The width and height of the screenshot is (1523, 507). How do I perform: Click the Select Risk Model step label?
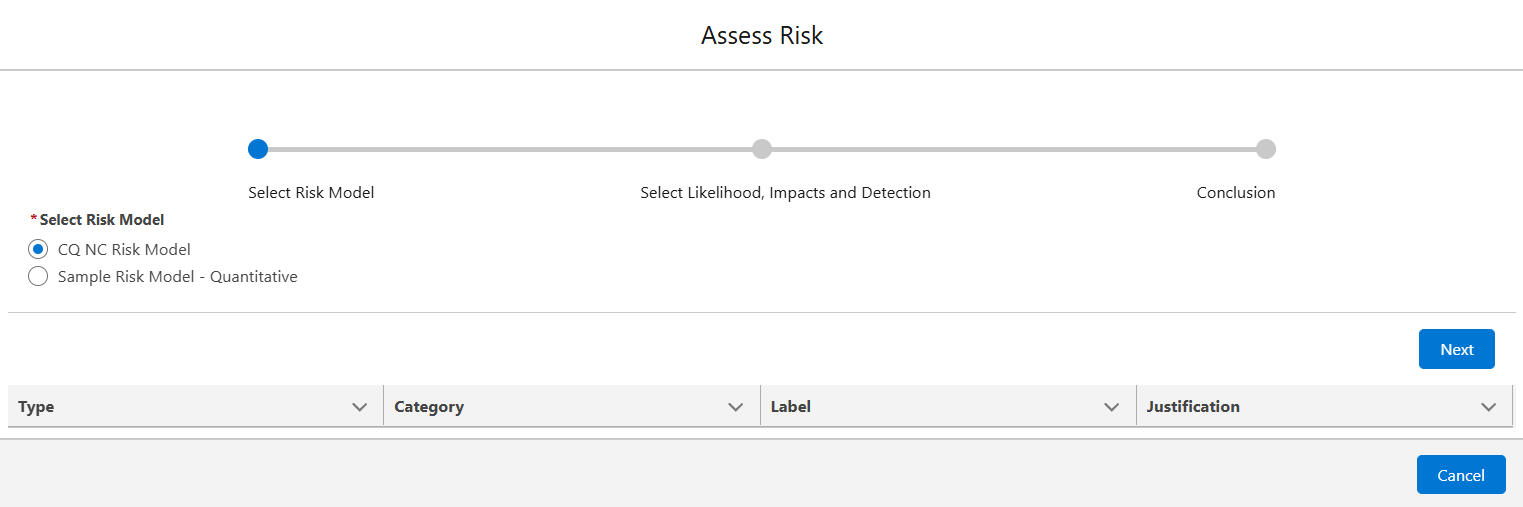click(311, 193)
